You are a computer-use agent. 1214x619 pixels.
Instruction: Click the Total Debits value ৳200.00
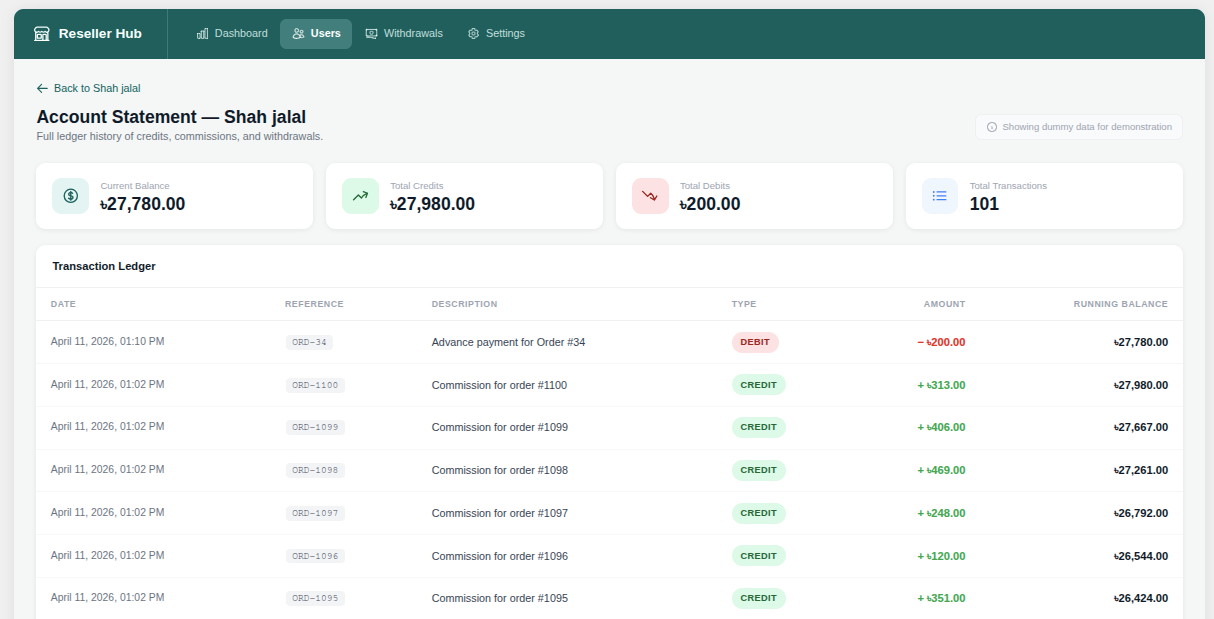pyautogui.click(x=710, y=204)
